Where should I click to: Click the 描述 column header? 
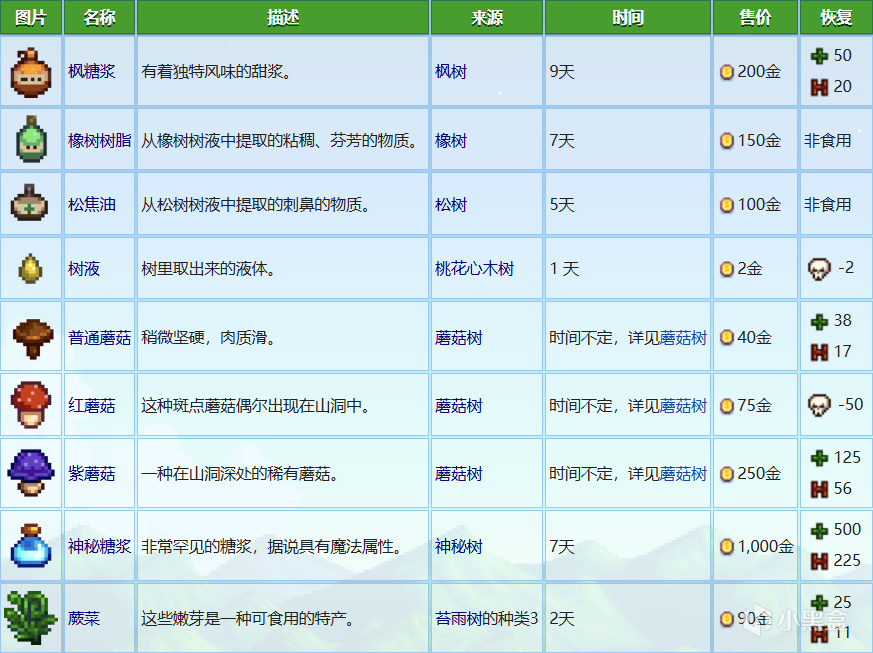283,17
